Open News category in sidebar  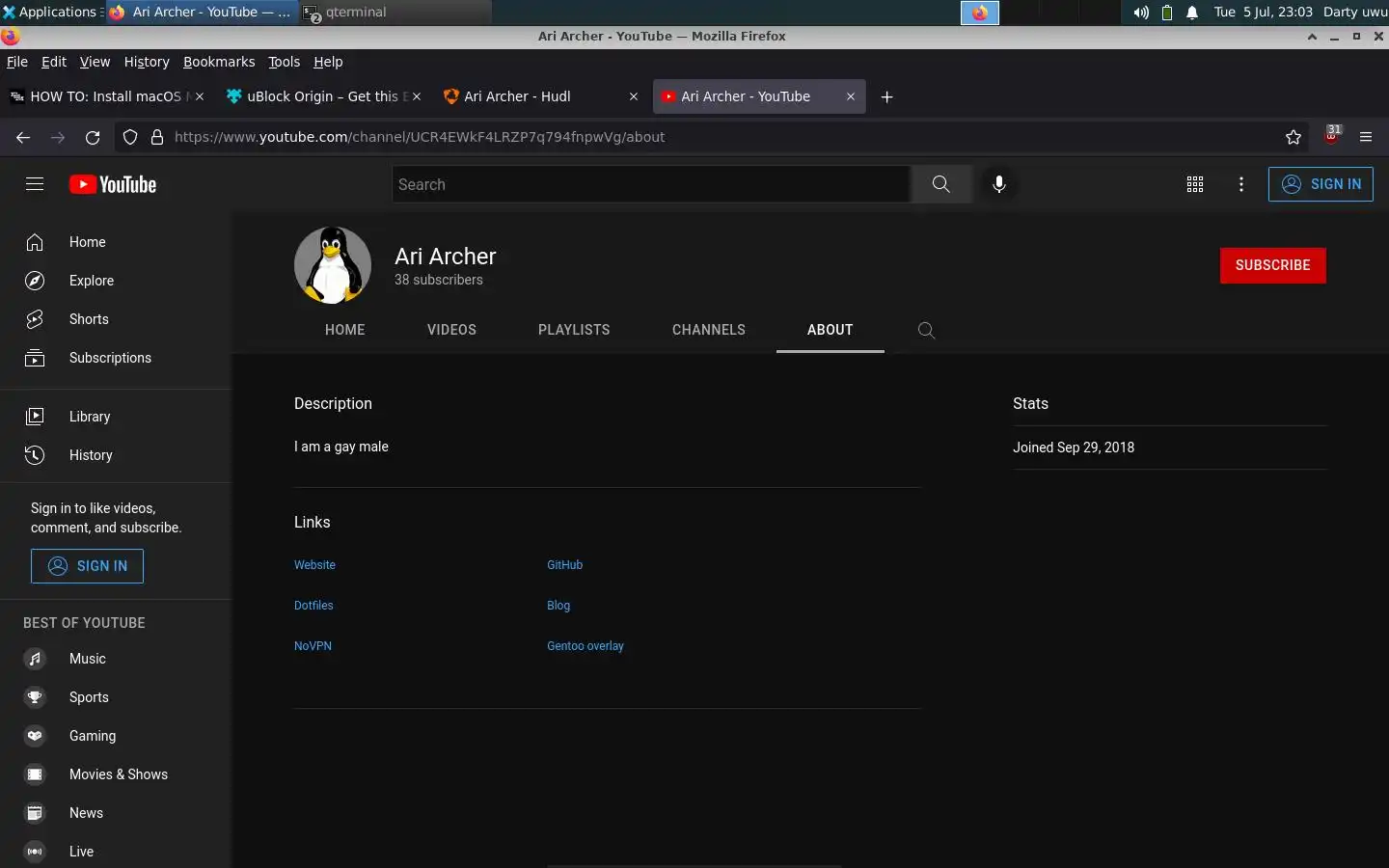coord(116,813)
